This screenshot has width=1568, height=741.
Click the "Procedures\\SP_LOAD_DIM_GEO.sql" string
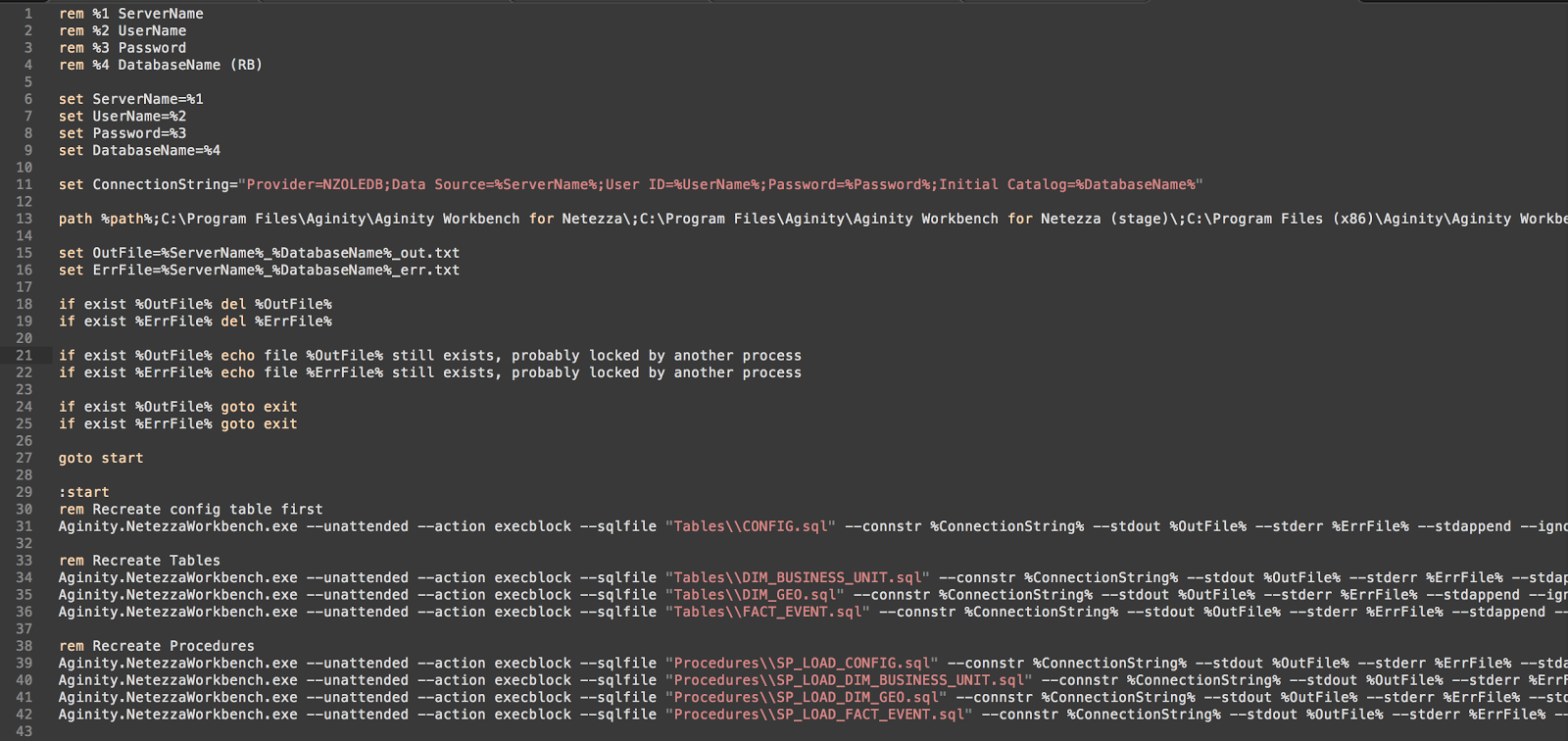pyautogui.click(x=807, y=697)
